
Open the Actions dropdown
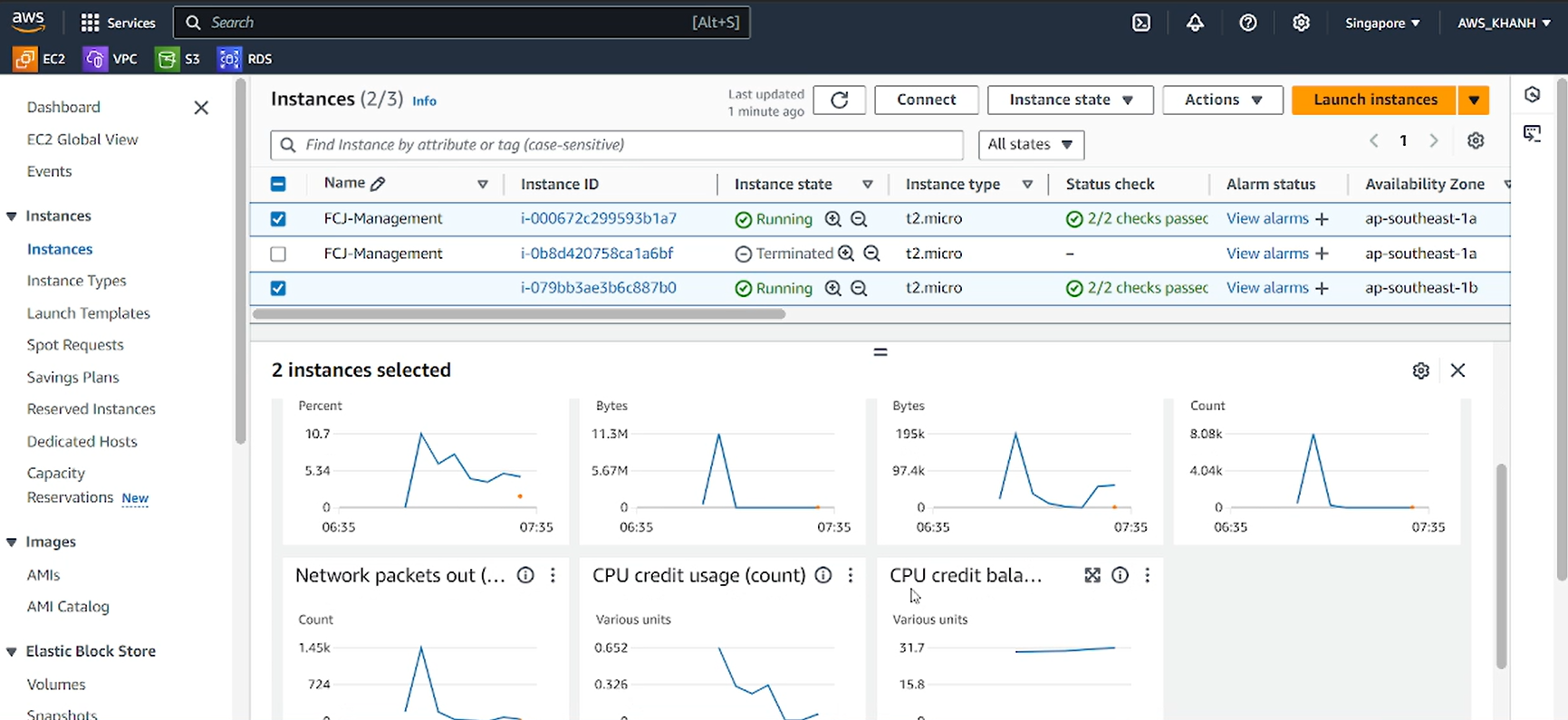pos(1223,100)
